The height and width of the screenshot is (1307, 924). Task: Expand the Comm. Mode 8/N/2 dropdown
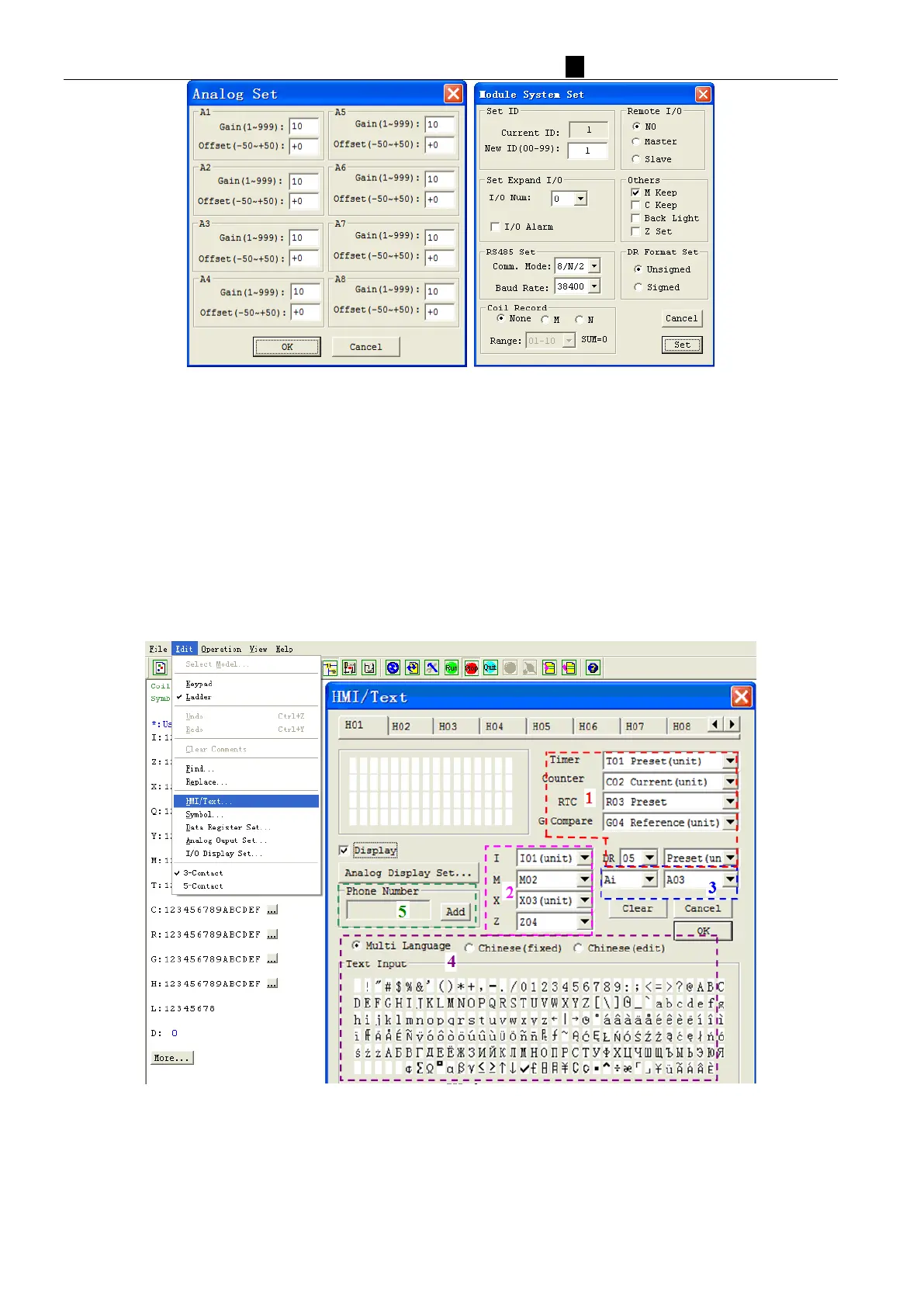(594, 266)
